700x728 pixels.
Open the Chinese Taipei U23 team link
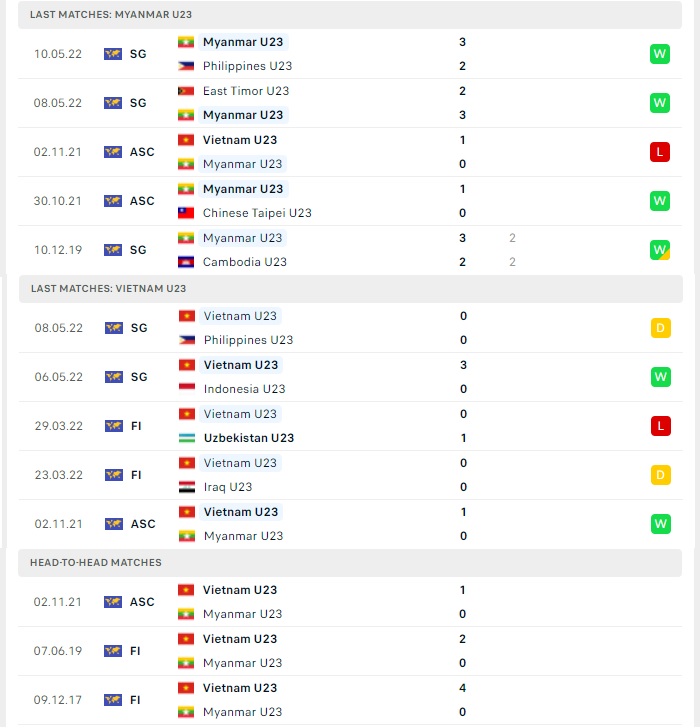[x=257, y=213]
